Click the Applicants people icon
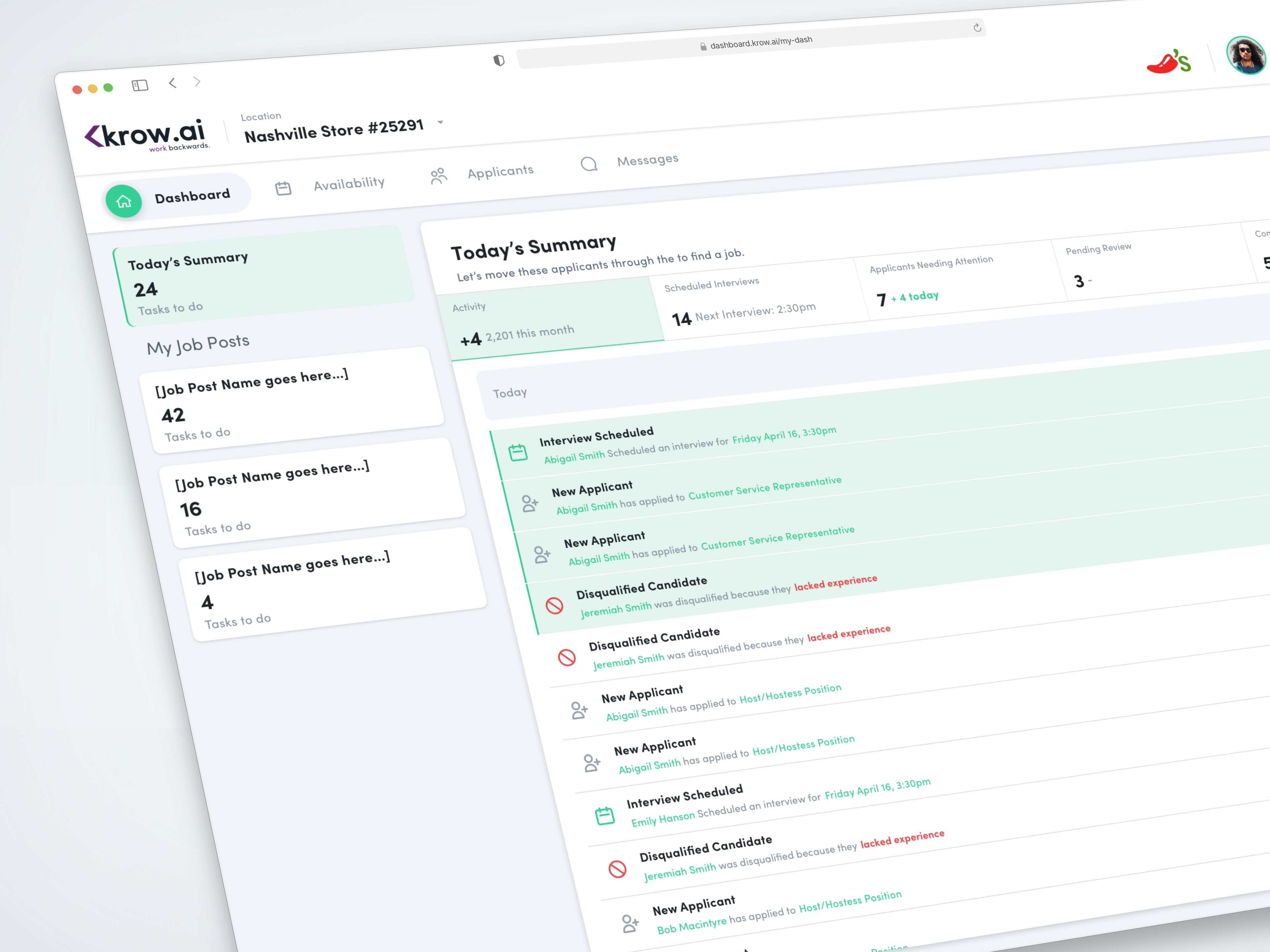This screenshot has height=952, width=1270. point(439,176)
